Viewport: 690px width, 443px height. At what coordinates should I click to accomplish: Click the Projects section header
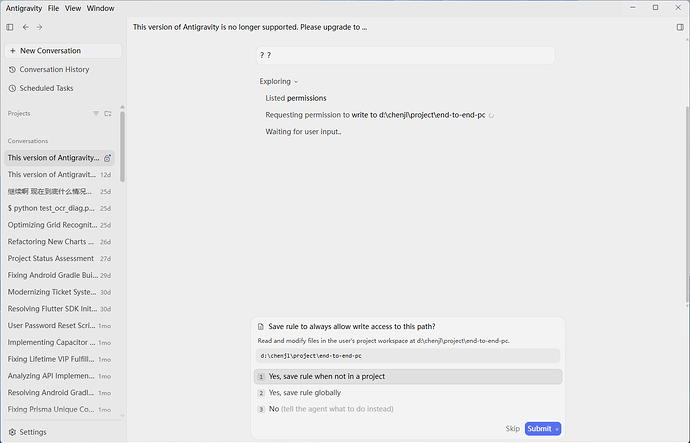click(19, 113)
